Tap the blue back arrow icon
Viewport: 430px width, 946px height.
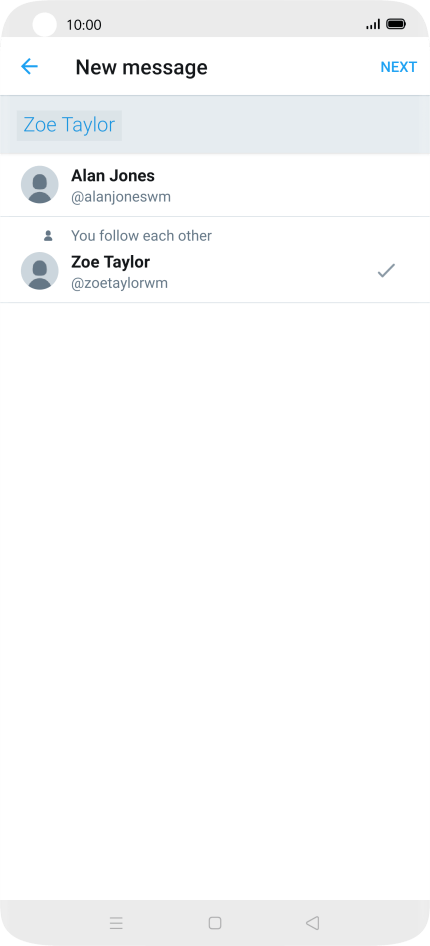point(29,66)
